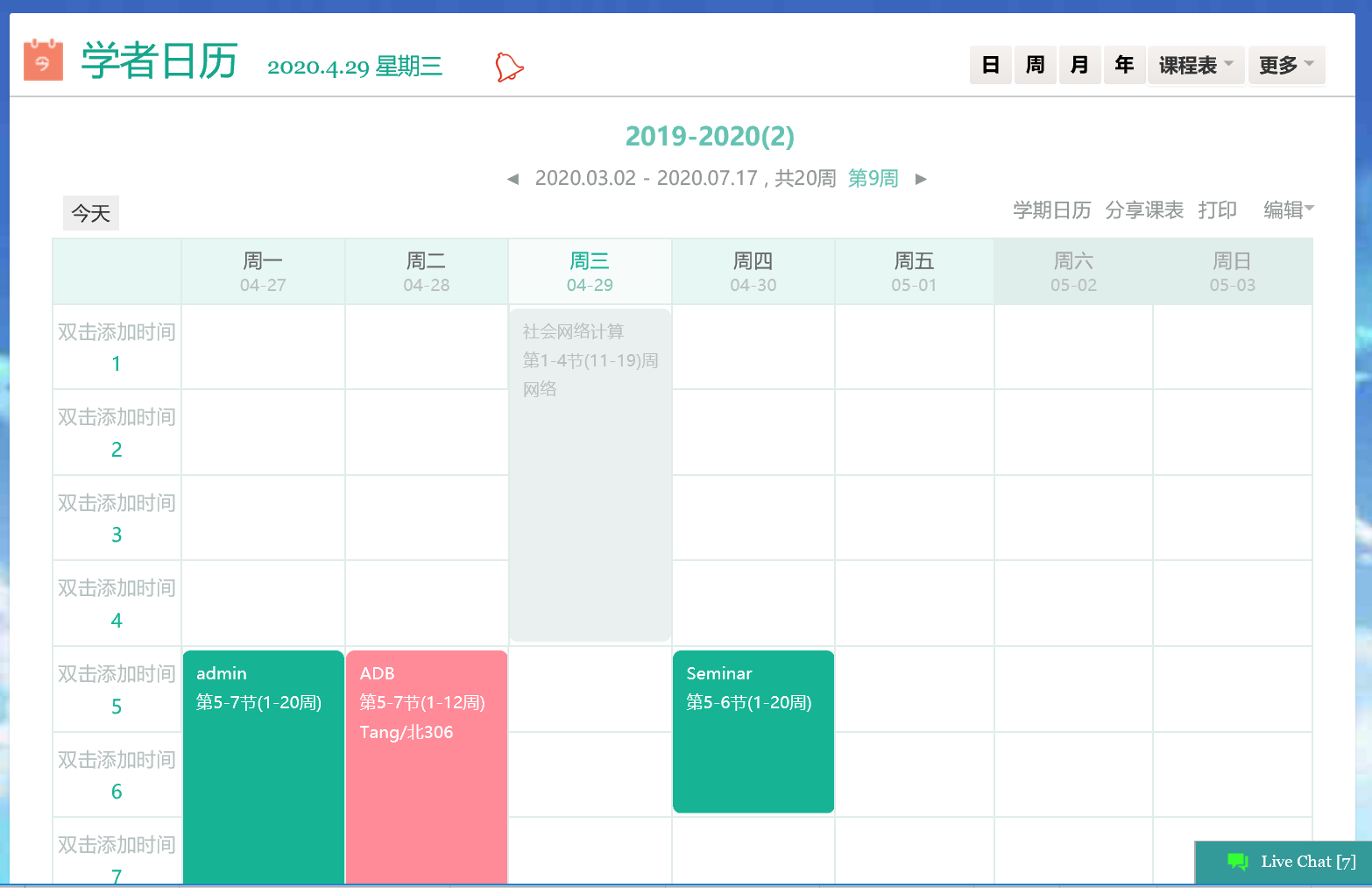
Task: Click the red notification bell icon
Action: 508,67
